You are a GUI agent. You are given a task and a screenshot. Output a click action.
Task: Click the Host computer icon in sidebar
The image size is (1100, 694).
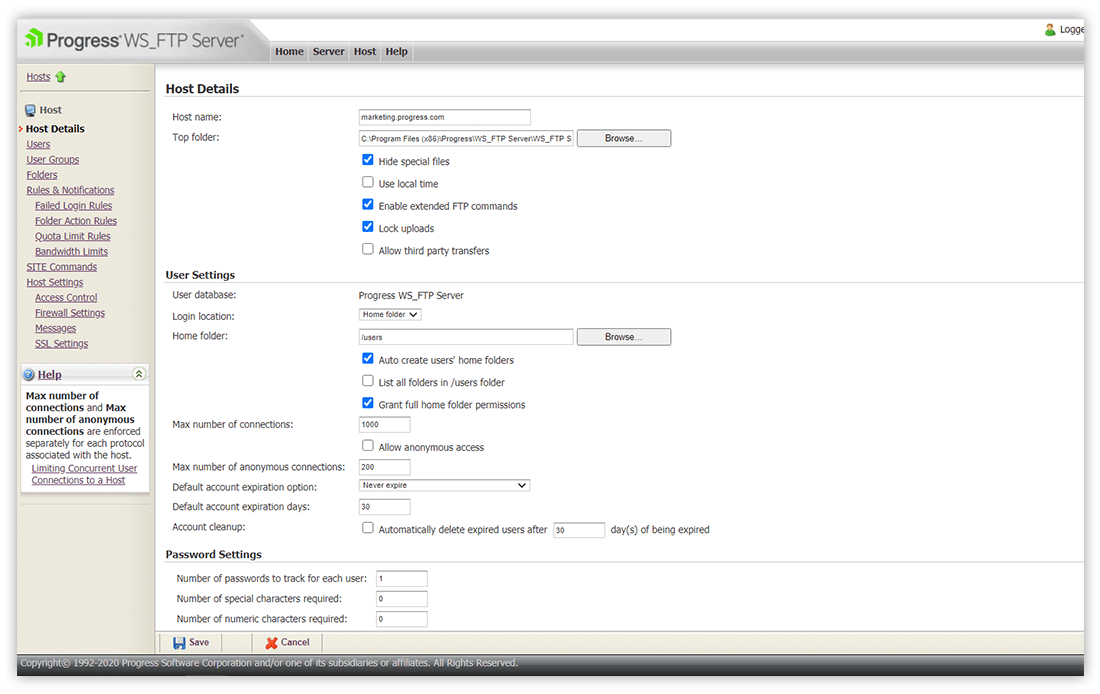(x=30, y=110)
